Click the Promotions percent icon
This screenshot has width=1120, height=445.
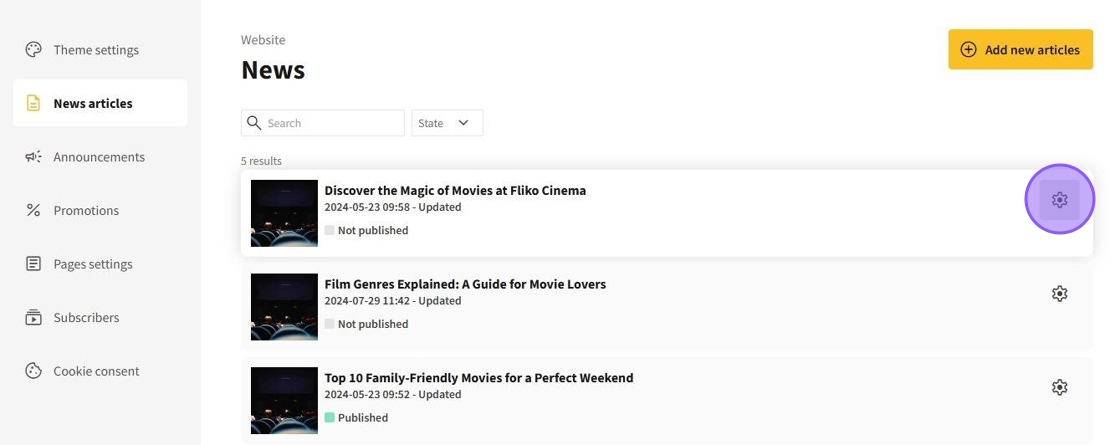pyautogui.click(x=33, y=210)
